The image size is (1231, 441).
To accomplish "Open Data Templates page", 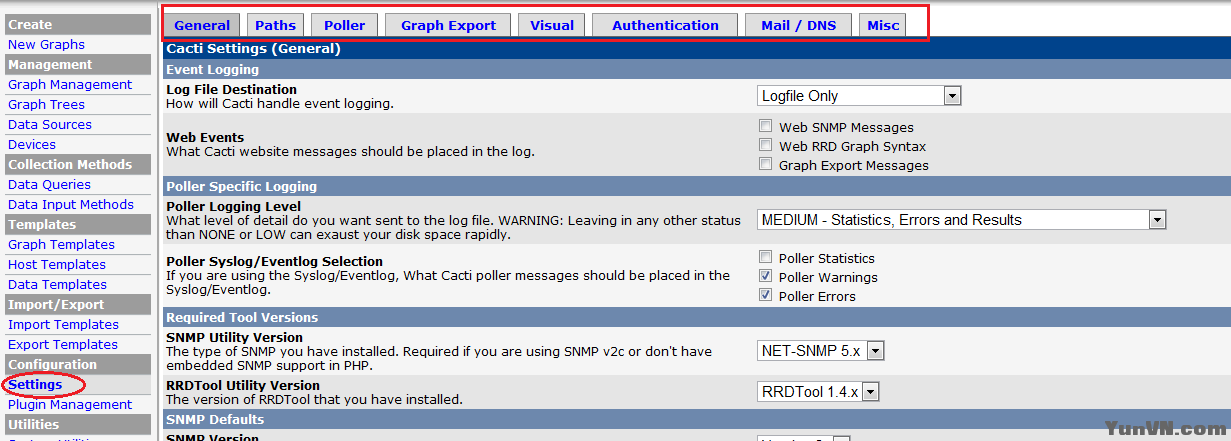I will click(57, 284).
